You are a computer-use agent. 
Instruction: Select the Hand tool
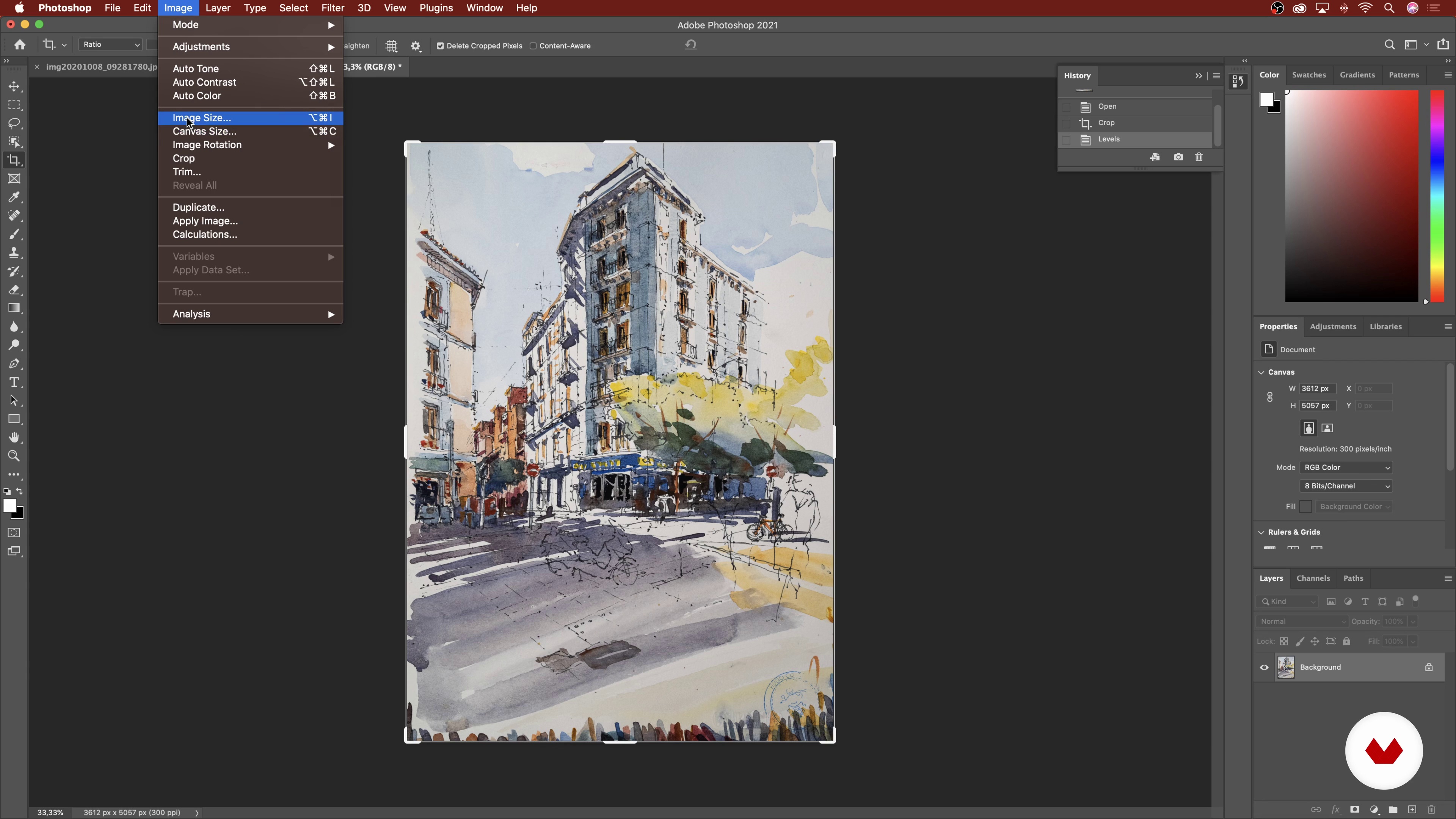click(14, 438)
